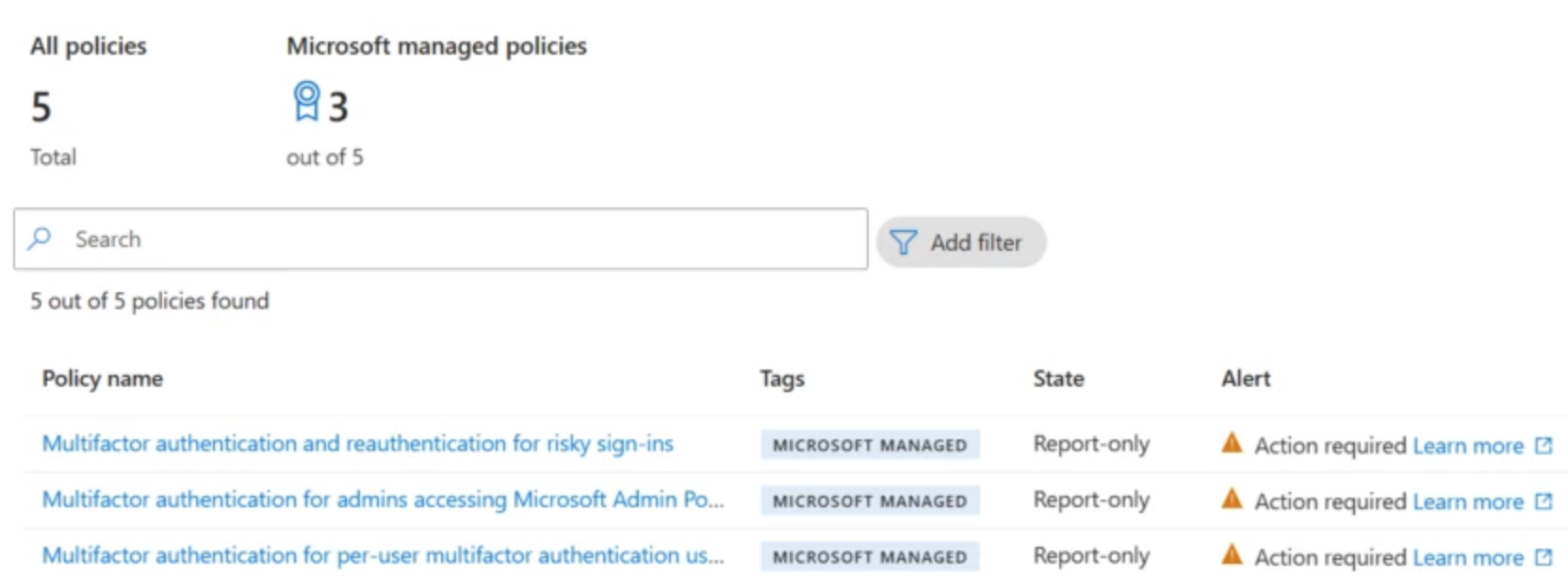Click the Tags column header

click(x=782, y=379)
